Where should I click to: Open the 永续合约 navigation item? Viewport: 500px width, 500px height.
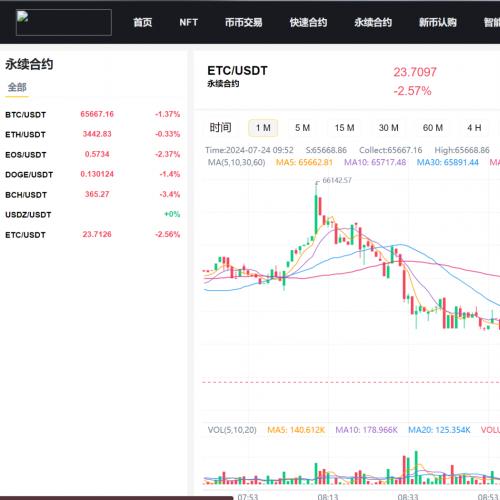click(373, 22)
